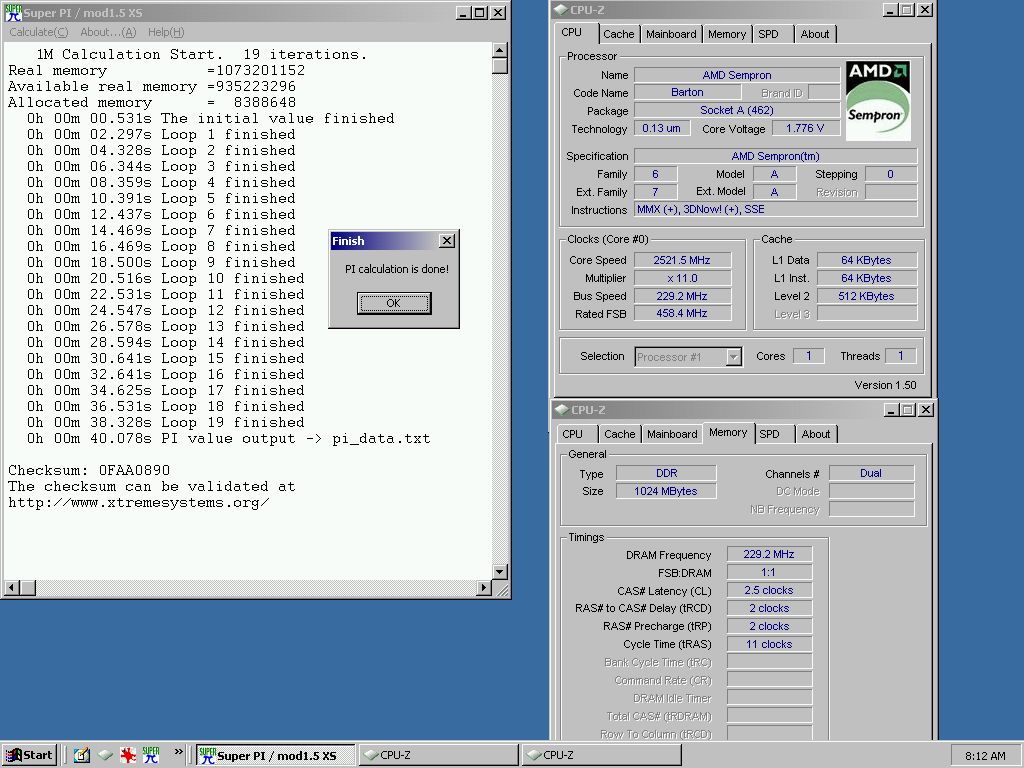Click FSB:DRAM ratio value 1:1
This screenshot has width=1024, height=768.
(x=769, y=573)
